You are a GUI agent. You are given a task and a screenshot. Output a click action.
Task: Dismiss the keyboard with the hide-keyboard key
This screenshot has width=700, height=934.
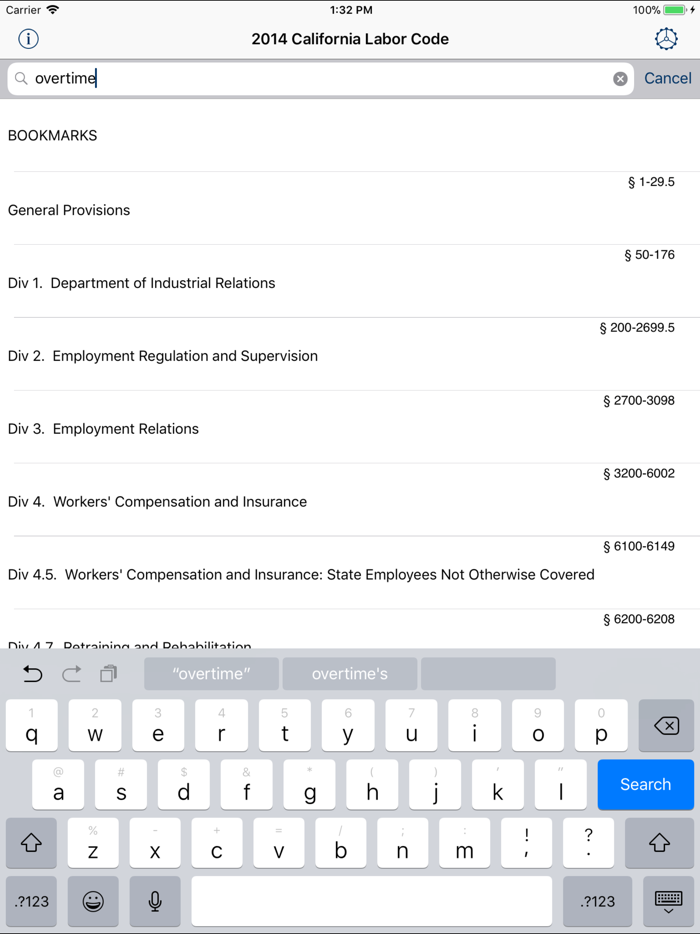coord(668,901)
